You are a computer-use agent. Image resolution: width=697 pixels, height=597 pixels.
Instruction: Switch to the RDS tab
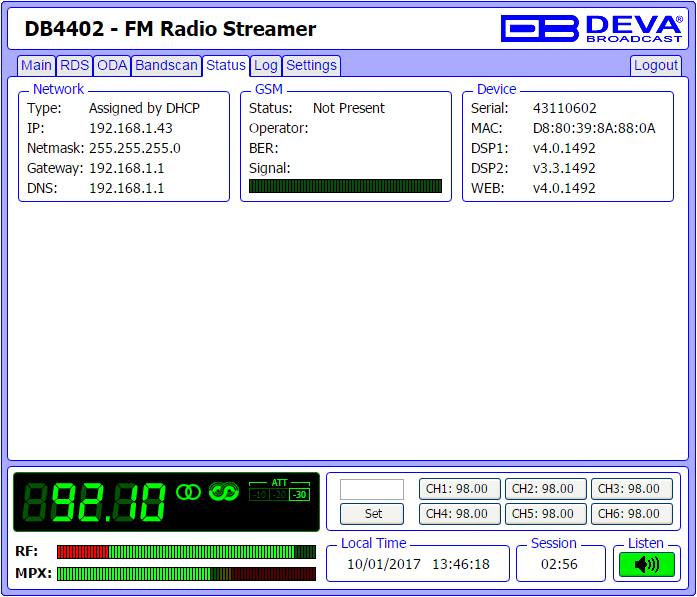point(74,66)
